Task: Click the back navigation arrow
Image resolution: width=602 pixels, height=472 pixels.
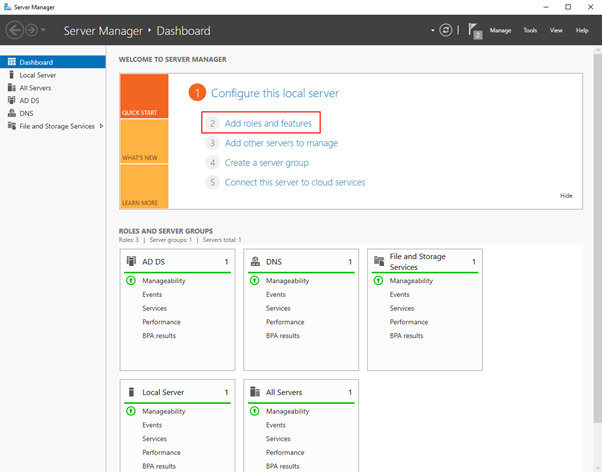Action: tap(15, 30)
